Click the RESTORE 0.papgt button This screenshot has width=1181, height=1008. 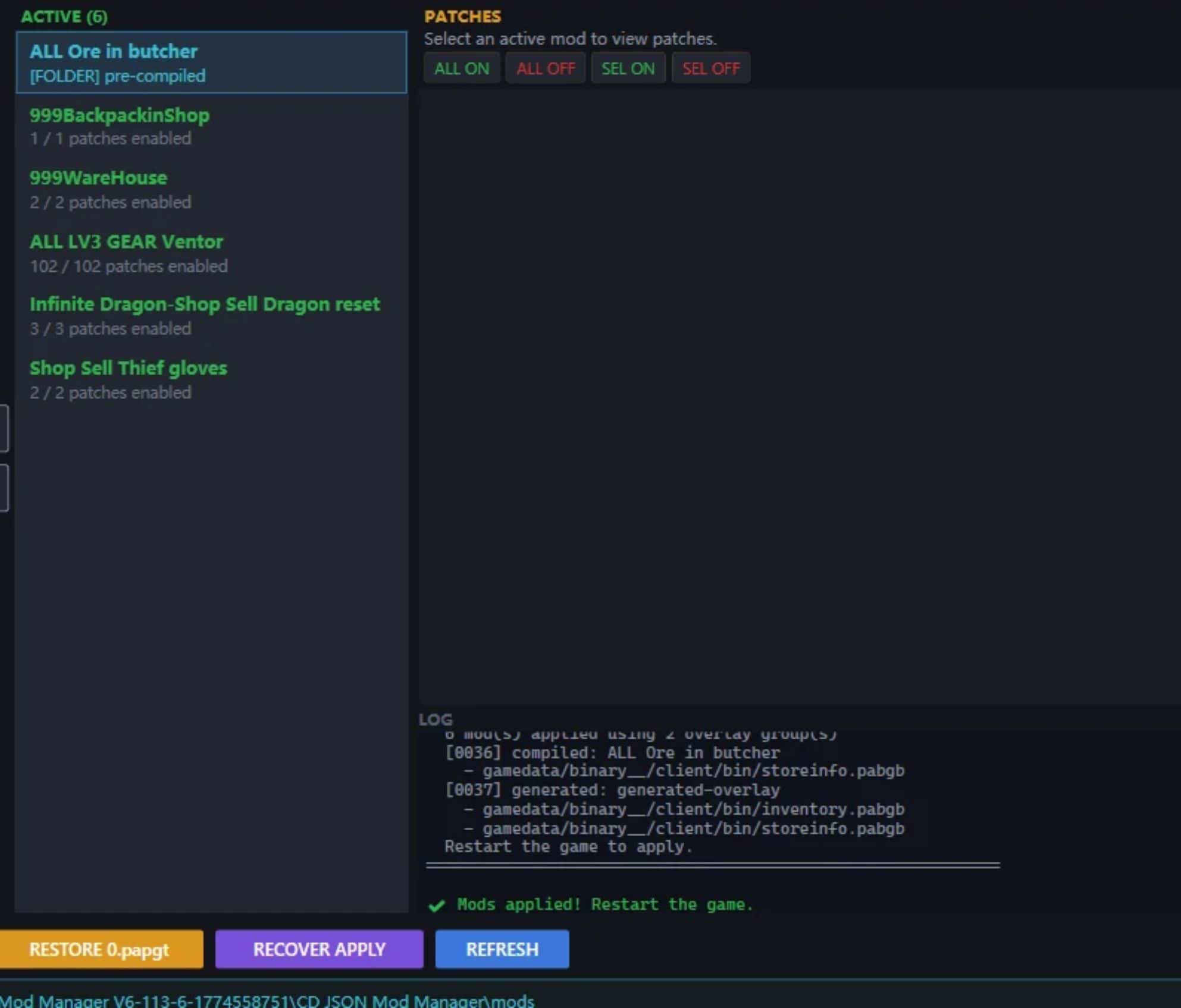pos(100,949)
